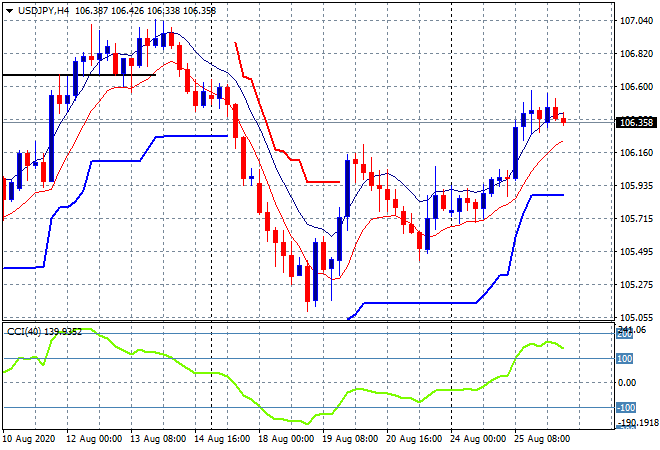660x450 pixels.
Task: Click the 107.040 price axis label
Action: pos(636,20)
